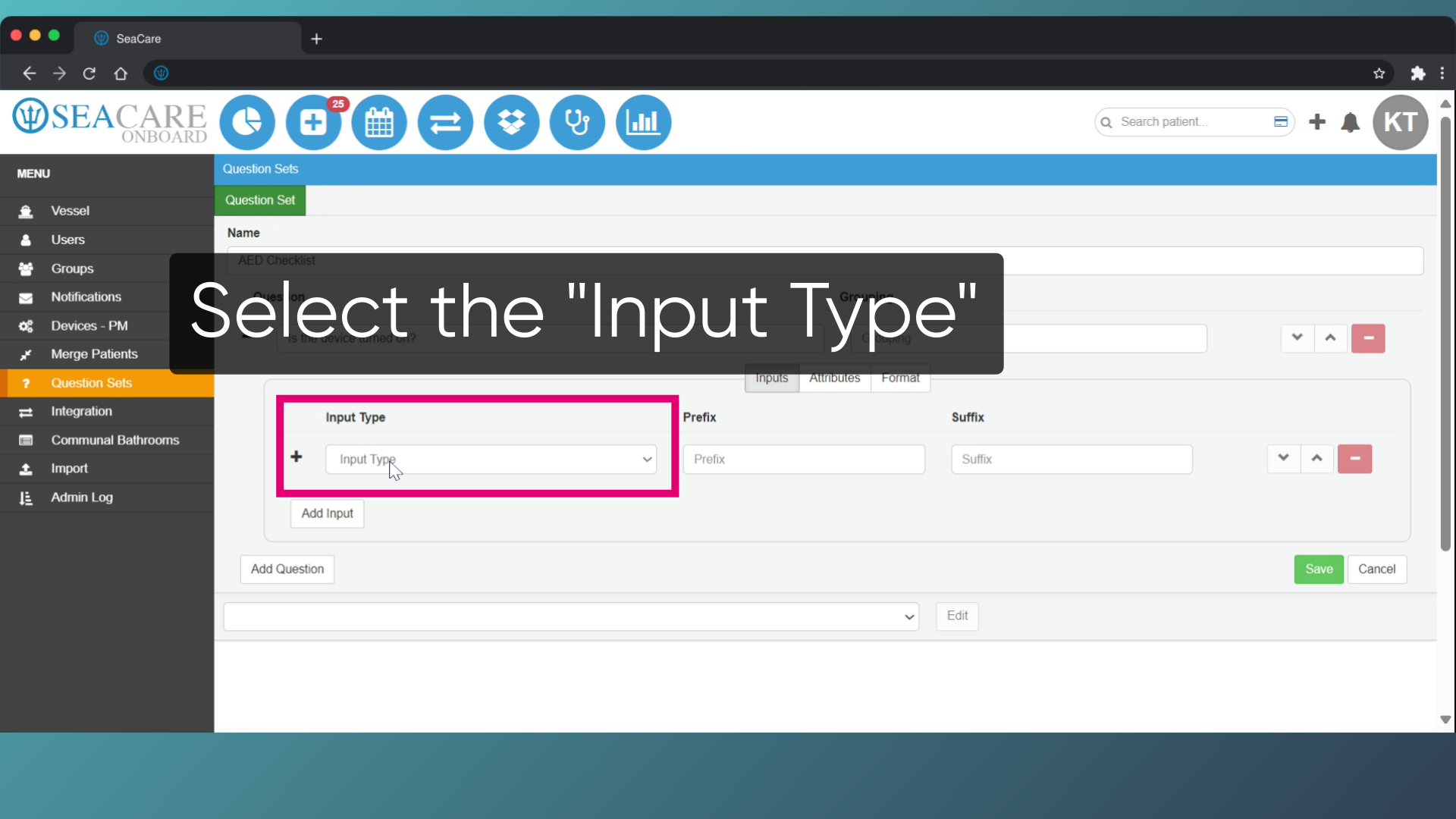This screenshot has width=1456, height=819.
Task: Click the page vertical scrollbar
Action: point(1445,334)
